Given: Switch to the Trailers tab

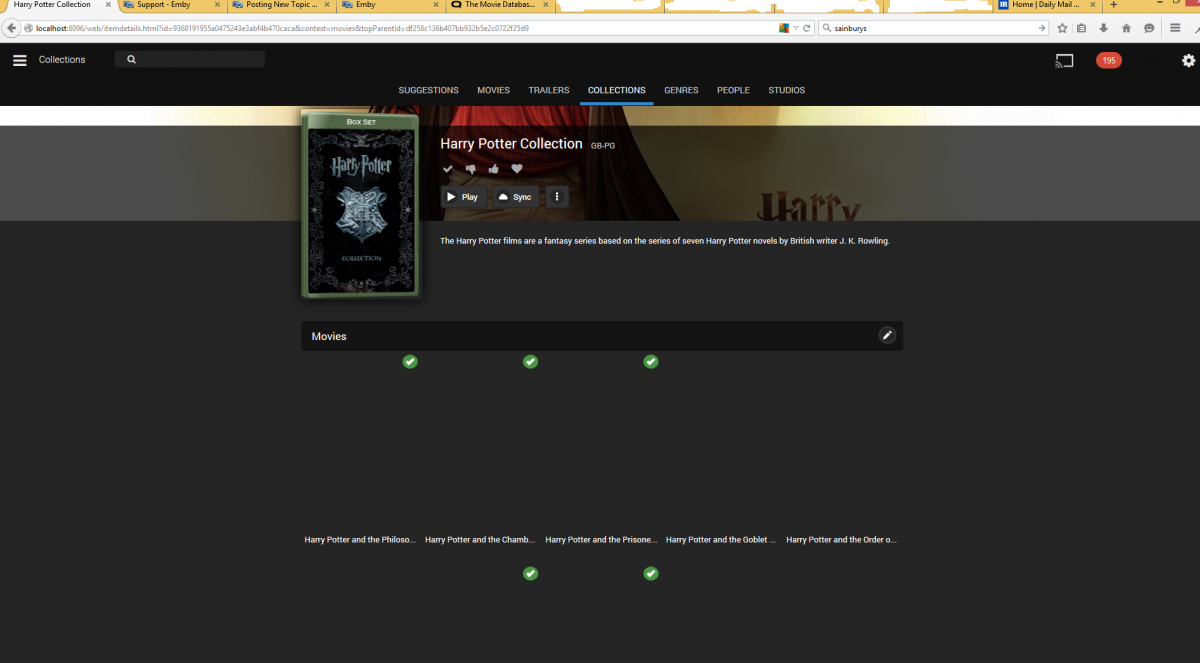Looking at the screenshot, I should point(548,90).
